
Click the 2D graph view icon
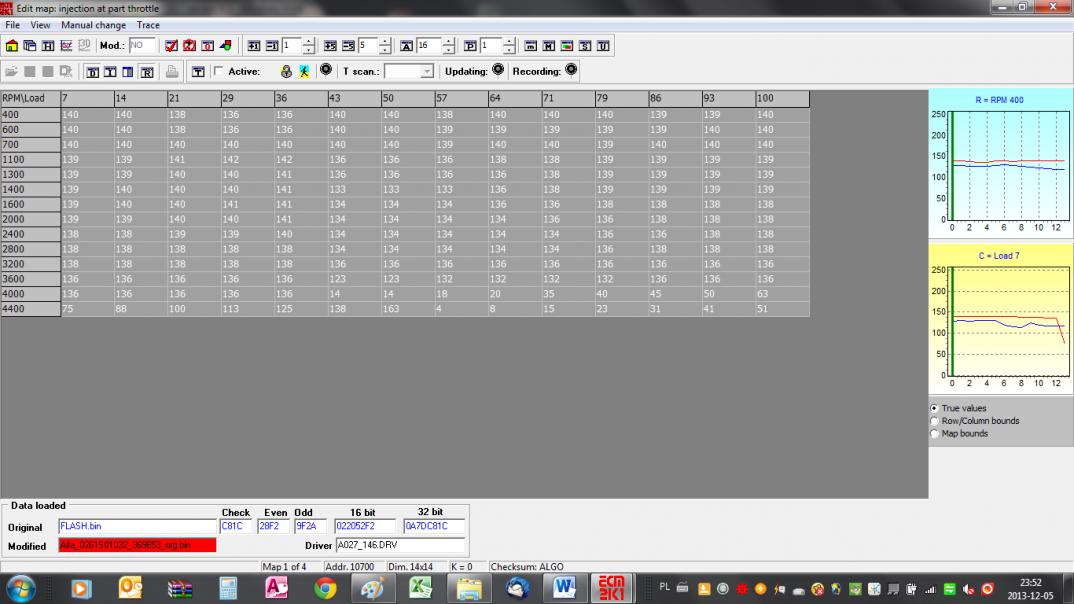[66, 46]
